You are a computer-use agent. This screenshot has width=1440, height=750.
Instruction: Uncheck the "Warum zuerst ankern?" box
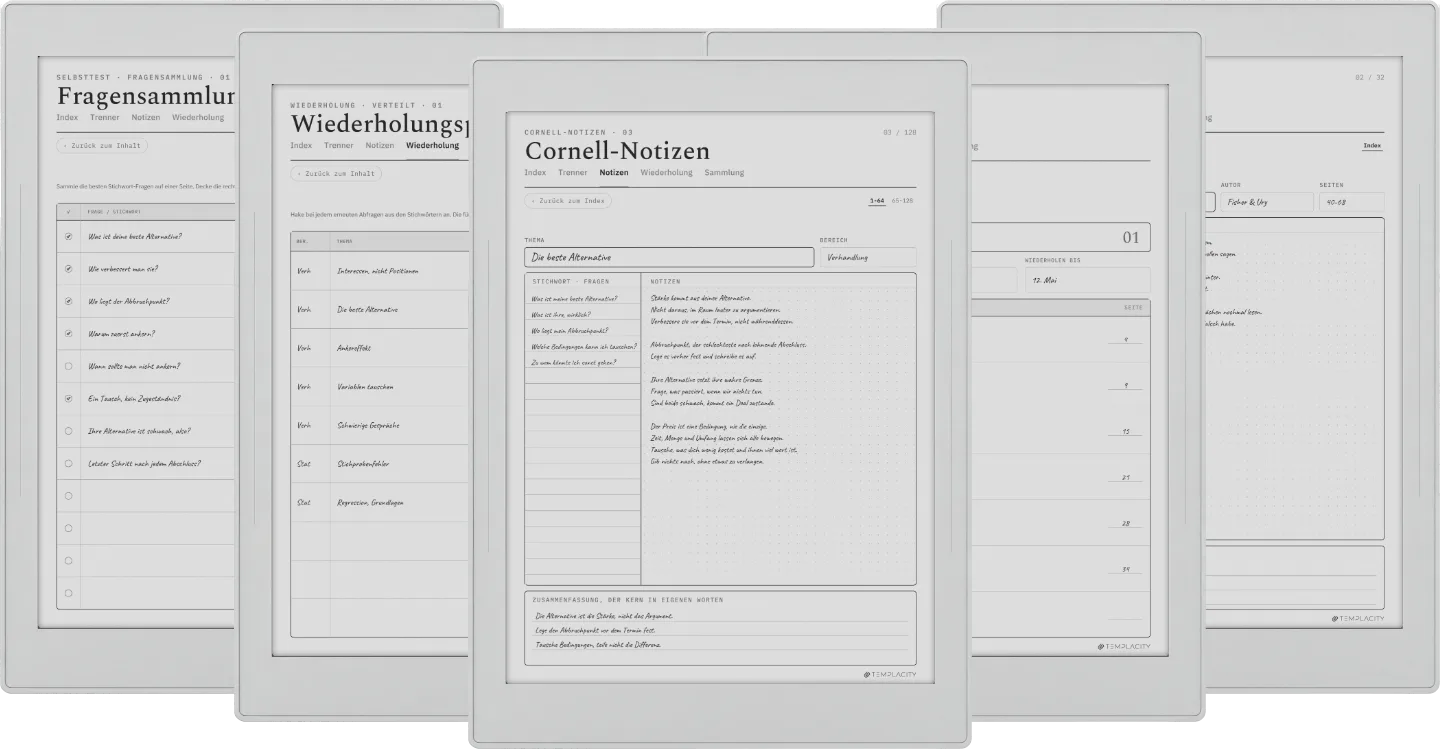pyautogui.click(x=68, y=334)
